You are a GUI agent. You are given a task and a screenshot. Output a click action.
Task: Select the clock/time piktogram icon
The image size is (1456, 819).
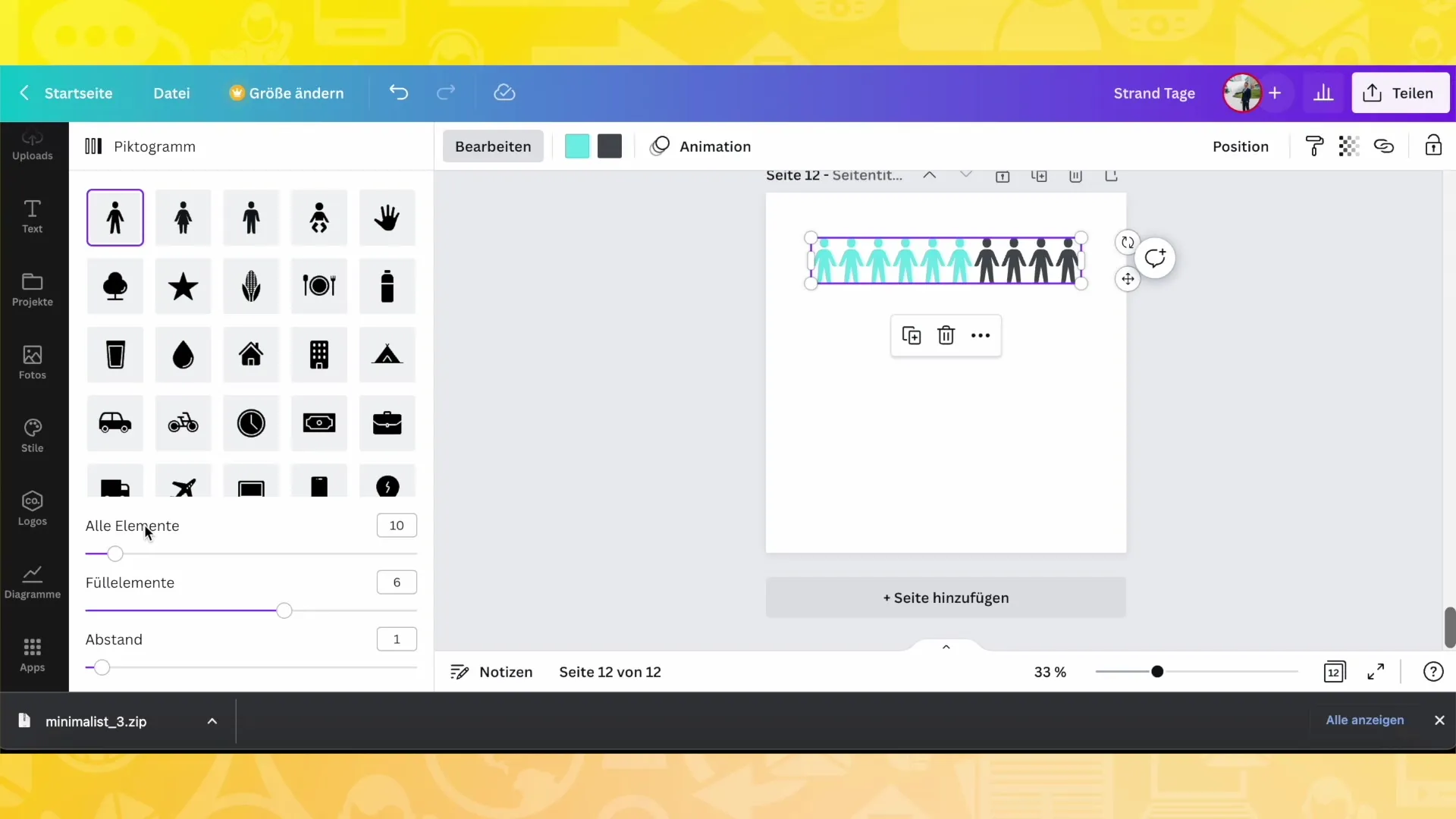point(251,422)
